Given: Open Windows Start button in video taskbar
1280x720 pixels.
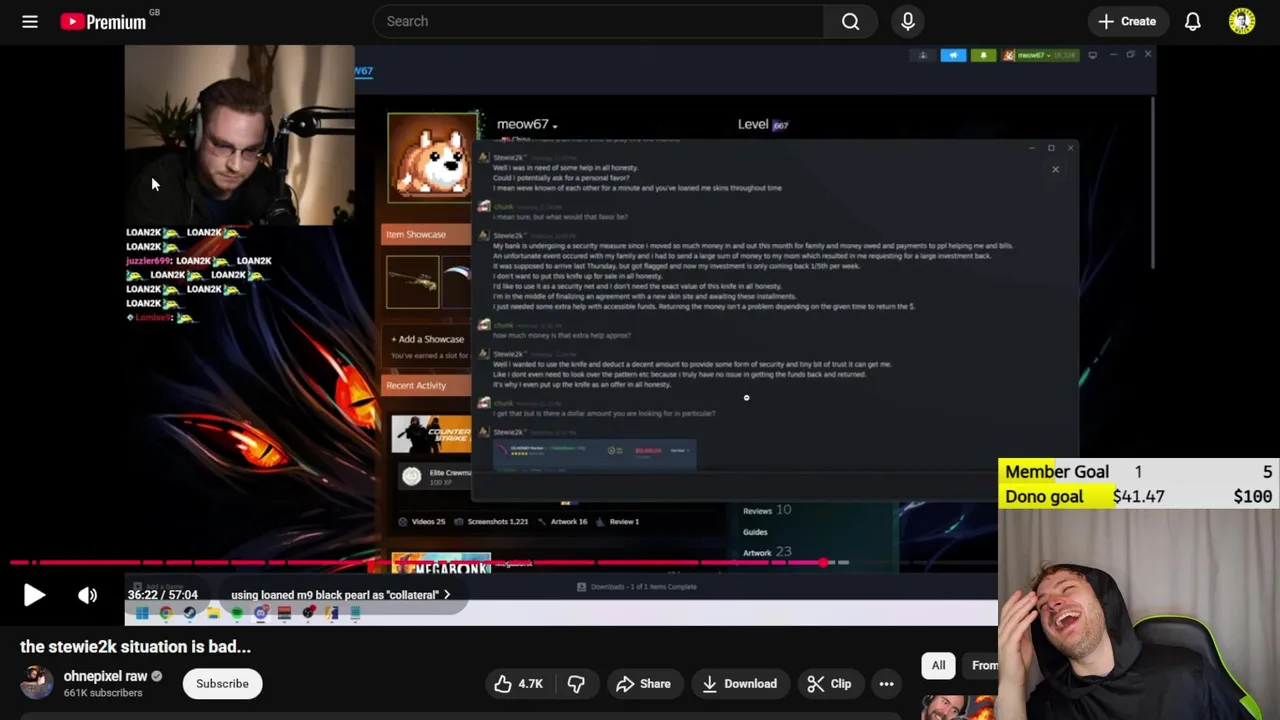Looking at the screenshot, I should [x=142, y=613].
